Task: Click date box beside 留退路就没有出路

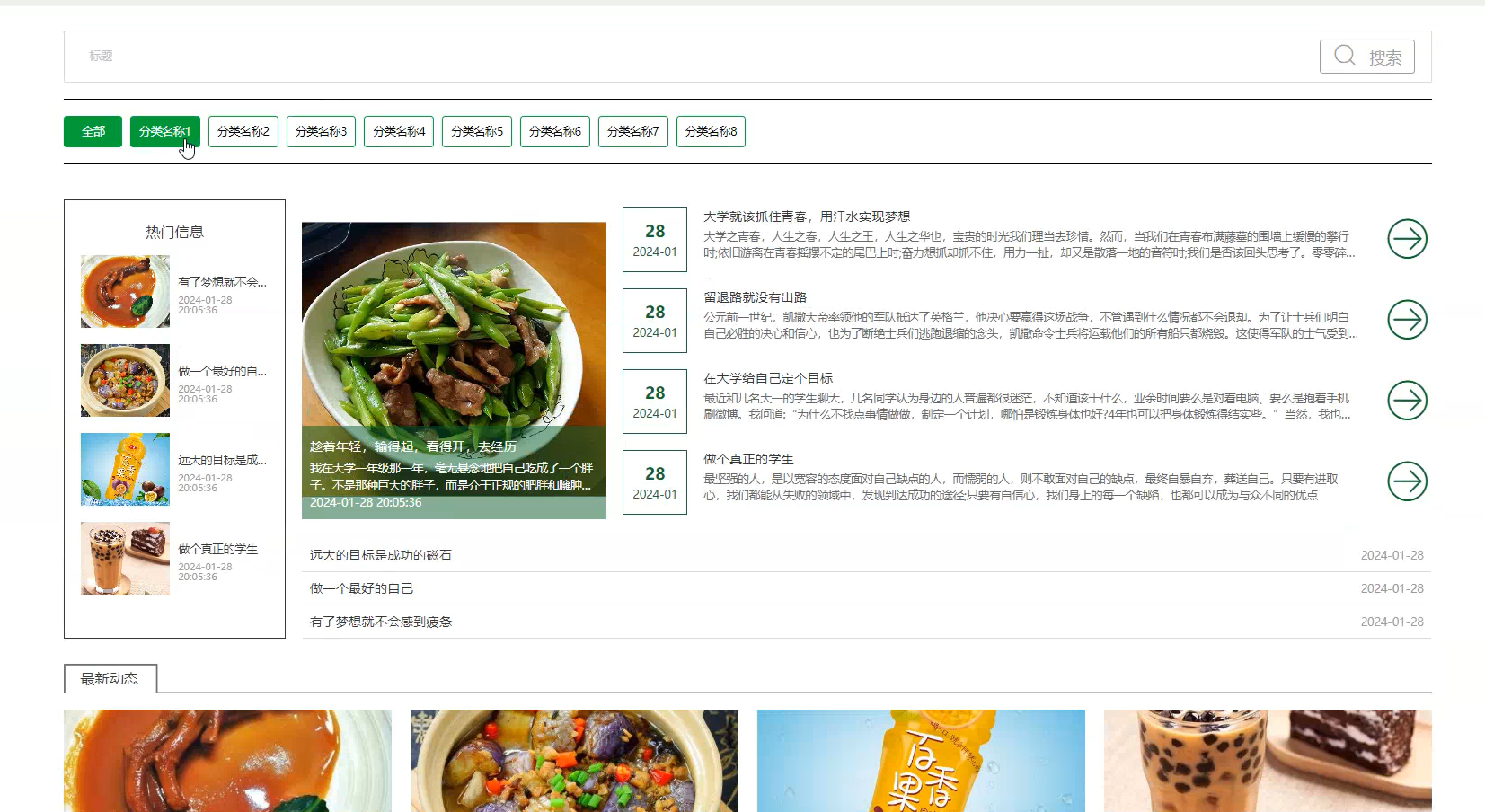Action: click(655, 321)
